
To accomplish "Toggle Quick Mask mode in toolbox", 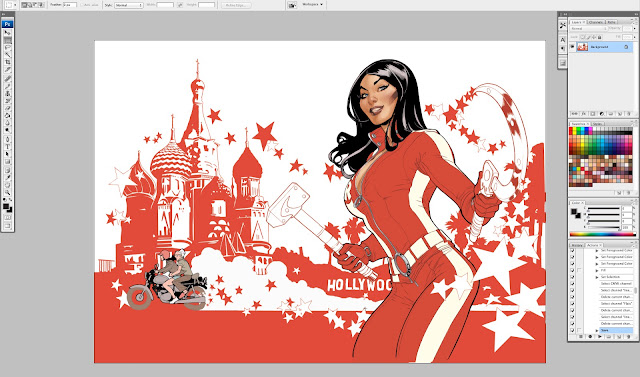I will (8, 217).
